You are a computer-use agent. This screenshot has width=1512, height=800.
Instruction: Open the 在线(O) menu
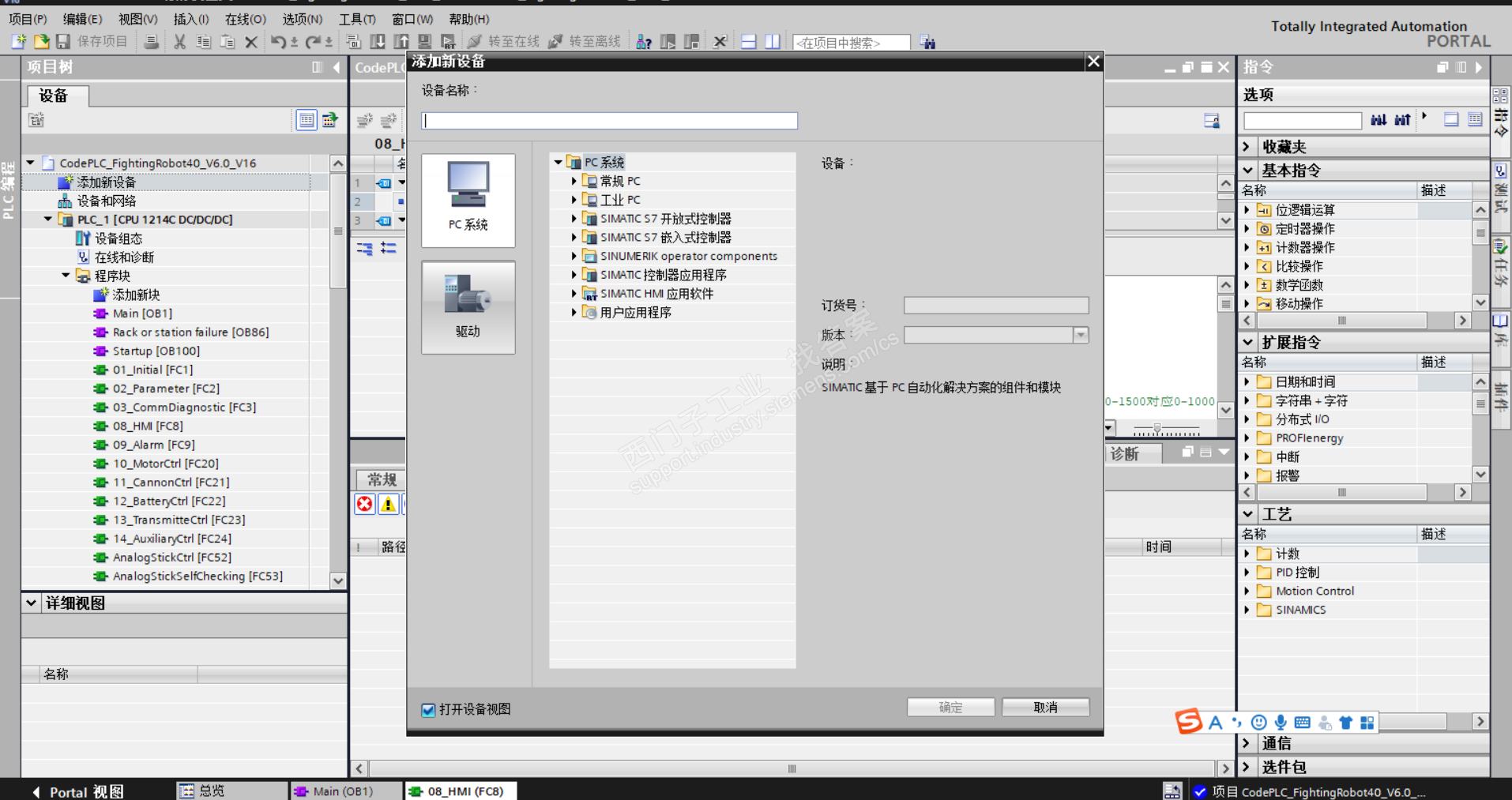pos(246,19)
